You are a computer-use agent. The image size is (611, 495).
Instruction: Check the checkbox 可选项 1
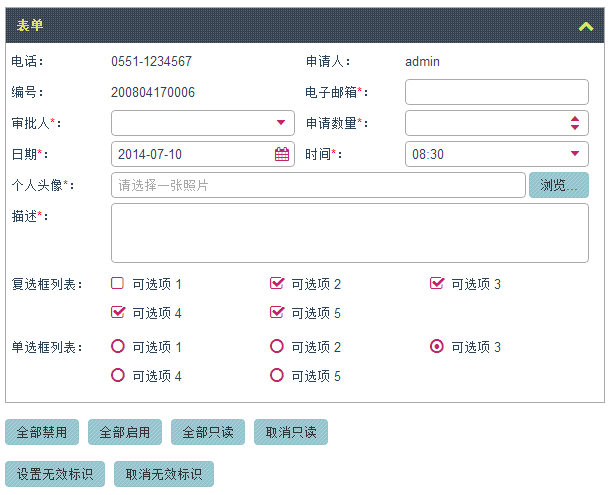117,283
